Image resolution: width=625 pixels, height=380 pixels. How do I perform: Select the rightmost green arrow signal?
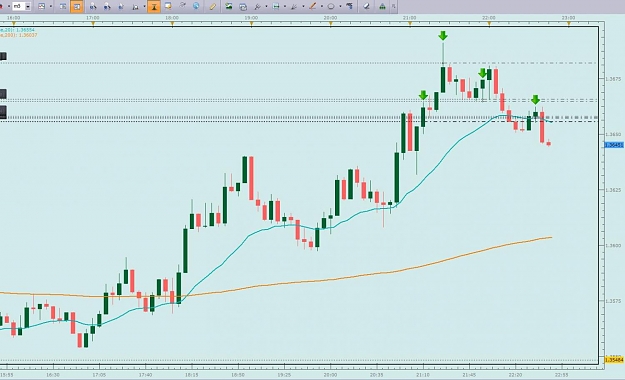point(535,100)
